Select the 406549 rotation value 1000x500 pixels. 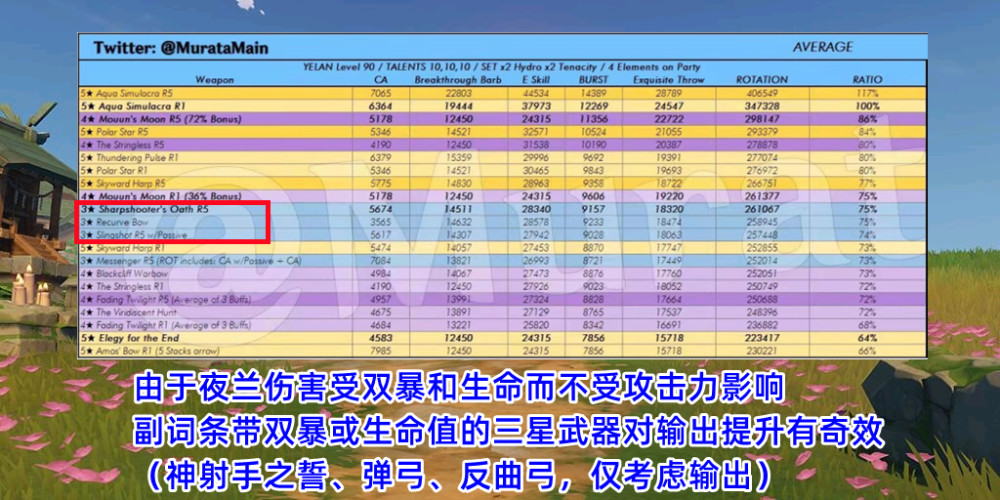pos(762,92)
